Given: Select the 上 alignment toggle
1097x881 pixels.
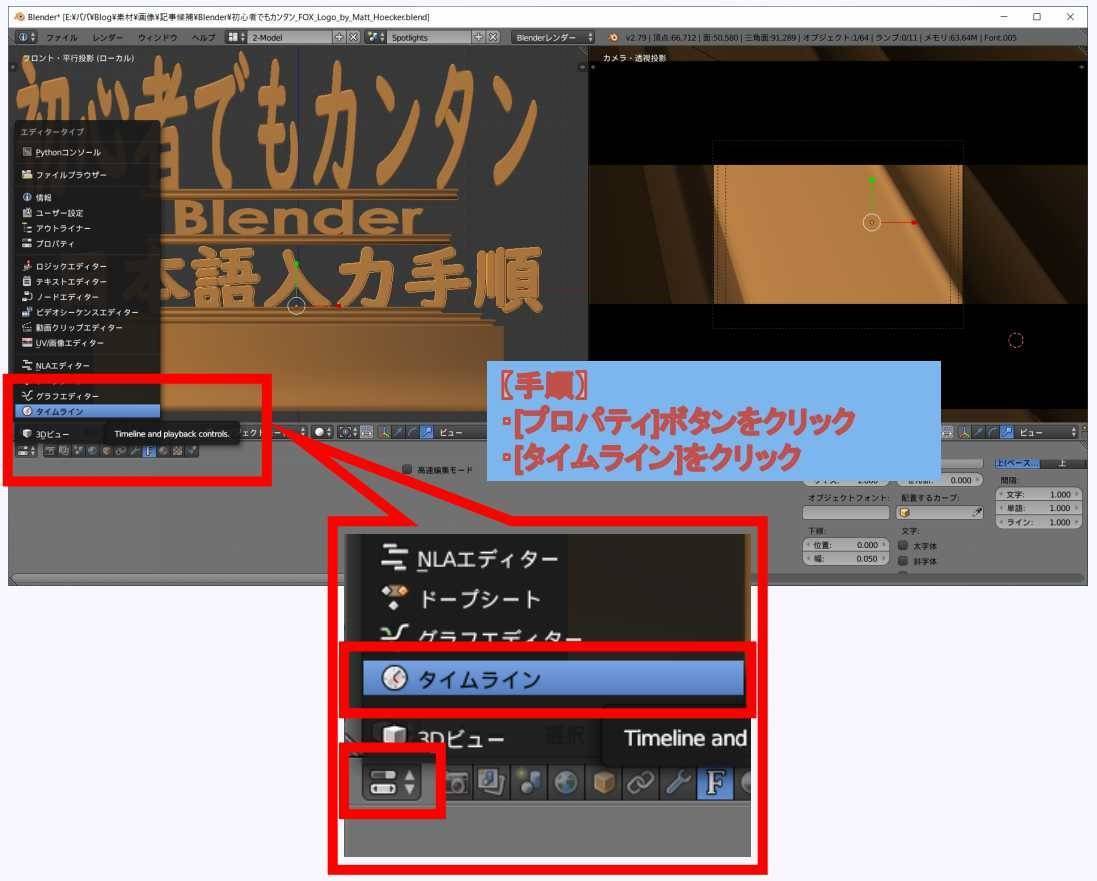Looking at the screenshot, I should [1063, 463].
